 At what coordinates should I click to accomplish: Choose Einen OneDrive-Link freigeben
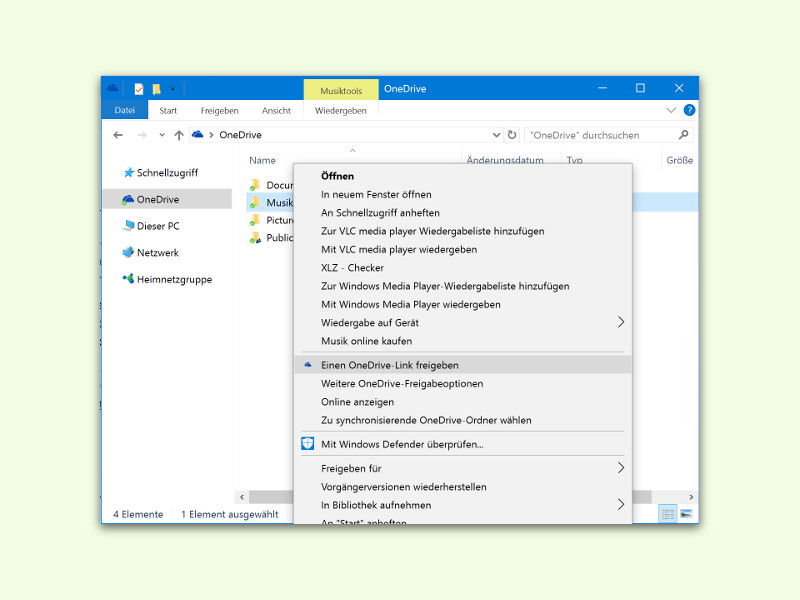[x=463, y=365]
